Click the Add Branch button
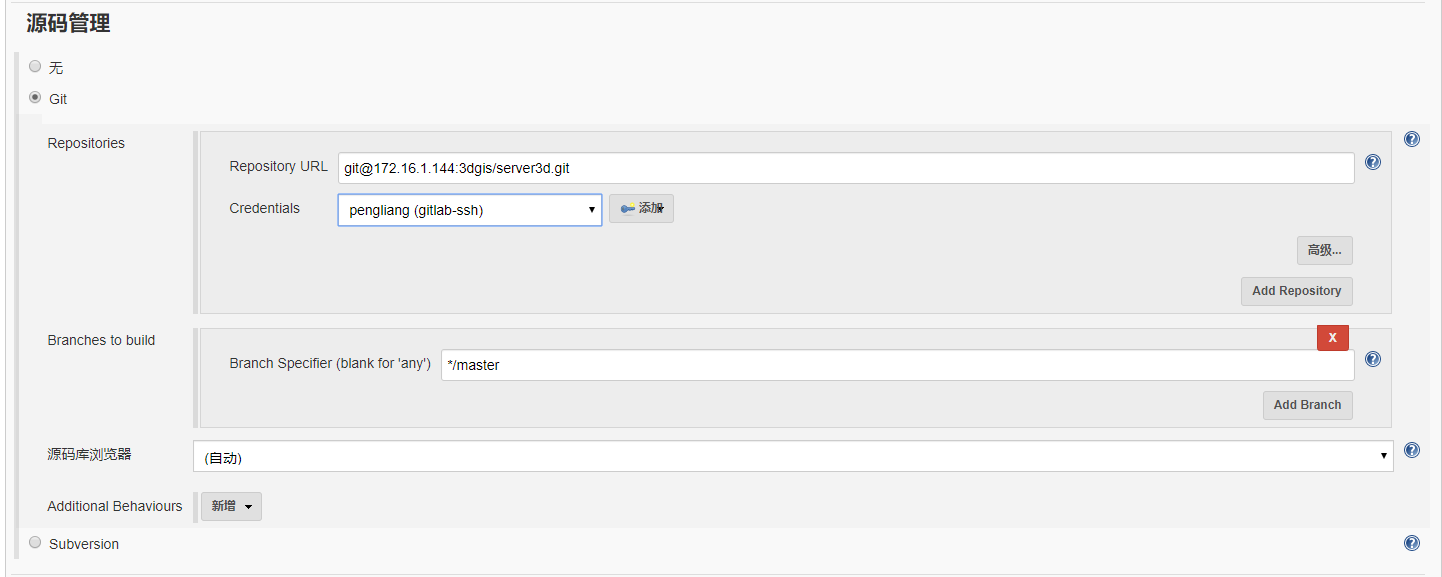Viewport: 1442px width, 577px height. (x=1307, y=405)
